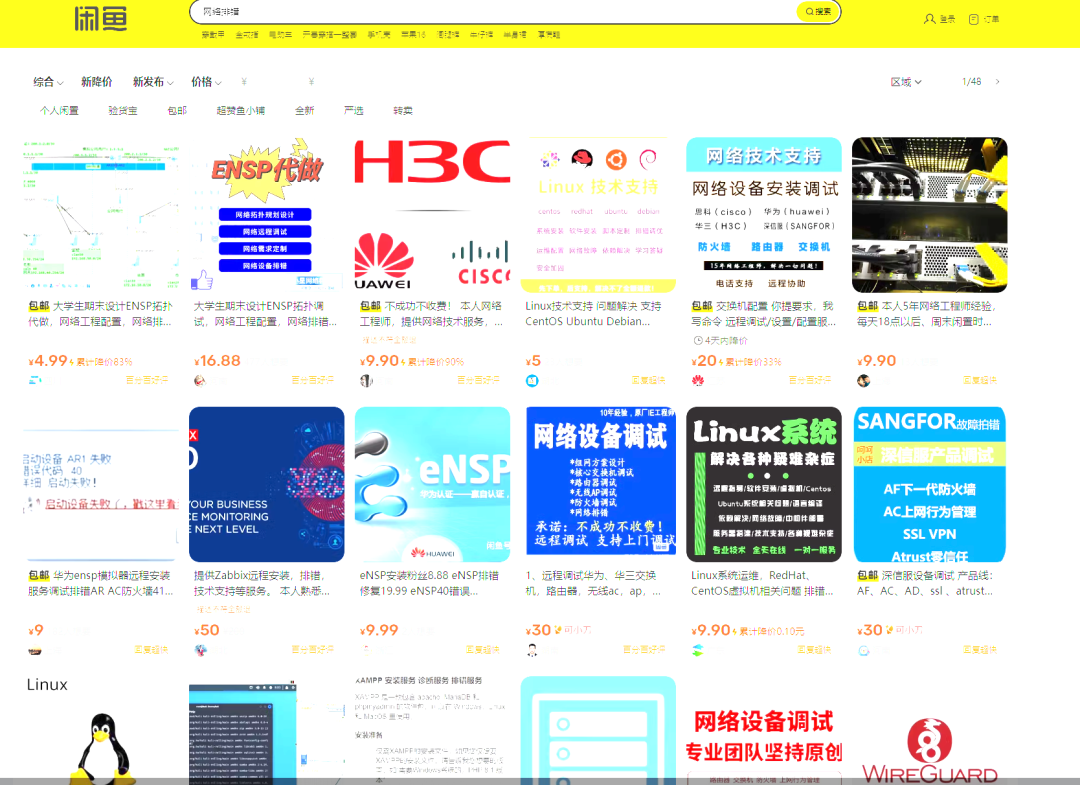Screen dimensions: 1080x785
Task: Open 交换机配置 listing title
Action: pyautogui.click(x=764, y=313)
